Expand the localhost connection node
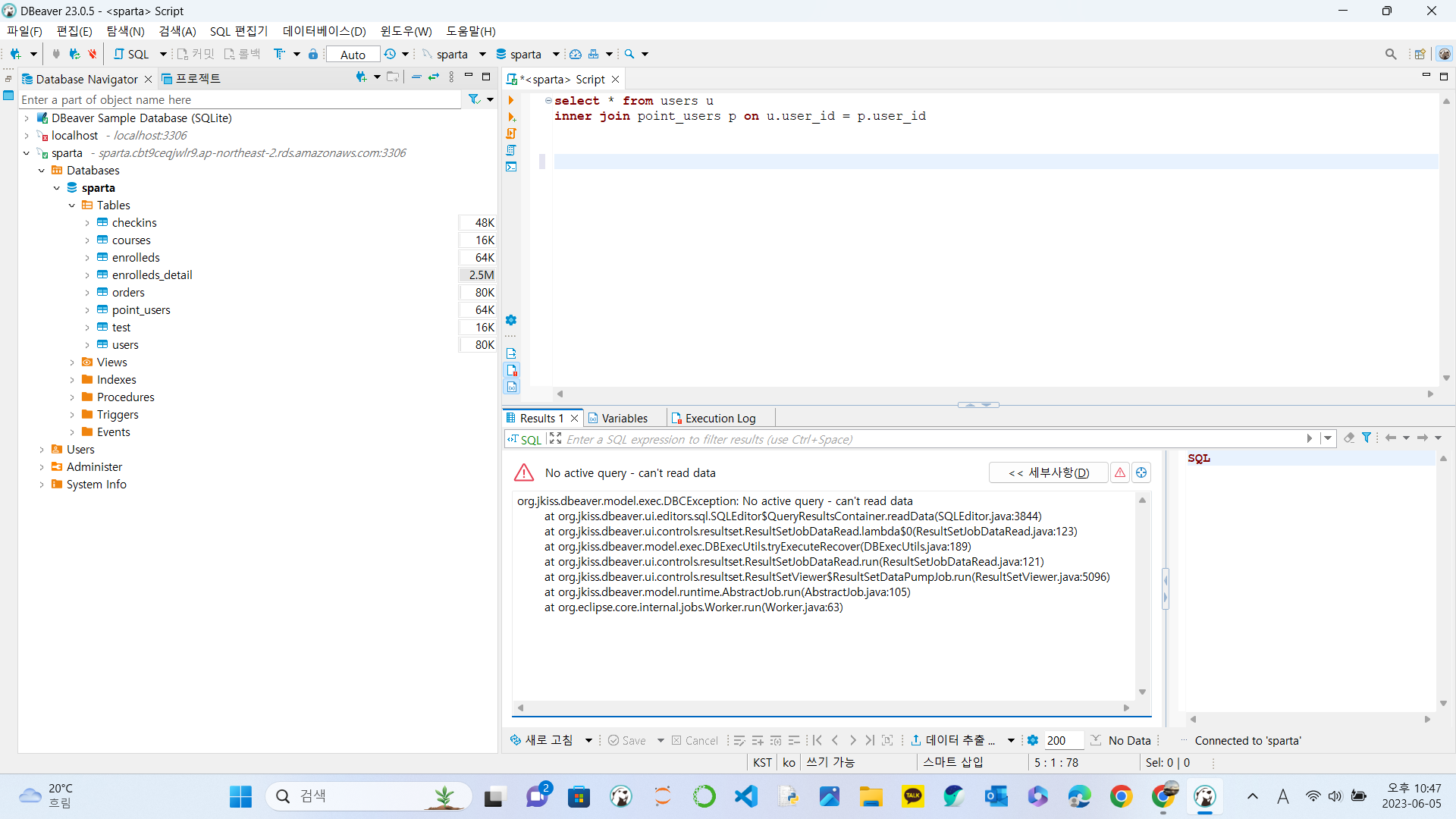1456x819 pixels. click(27, 136)
